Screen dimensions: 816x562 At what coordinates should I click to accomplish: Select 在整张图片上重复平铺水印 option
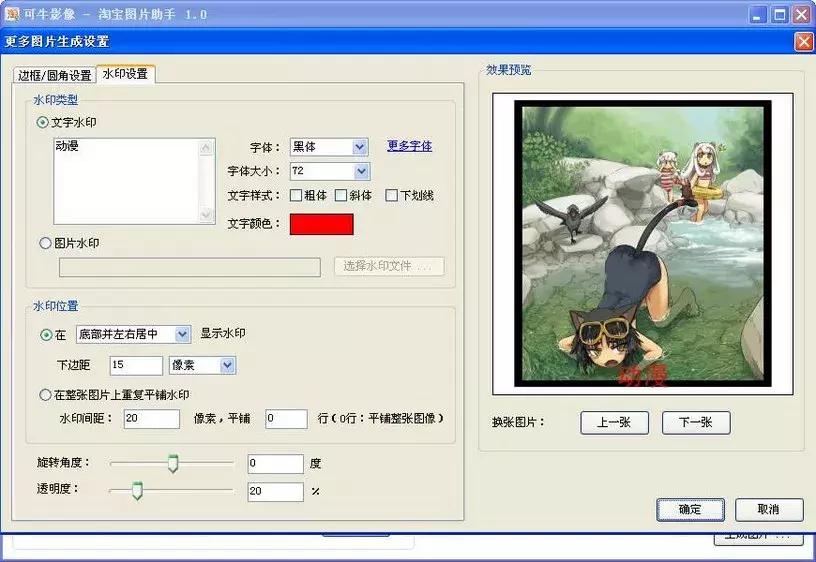pyautogui.click(x=45, y=395)
